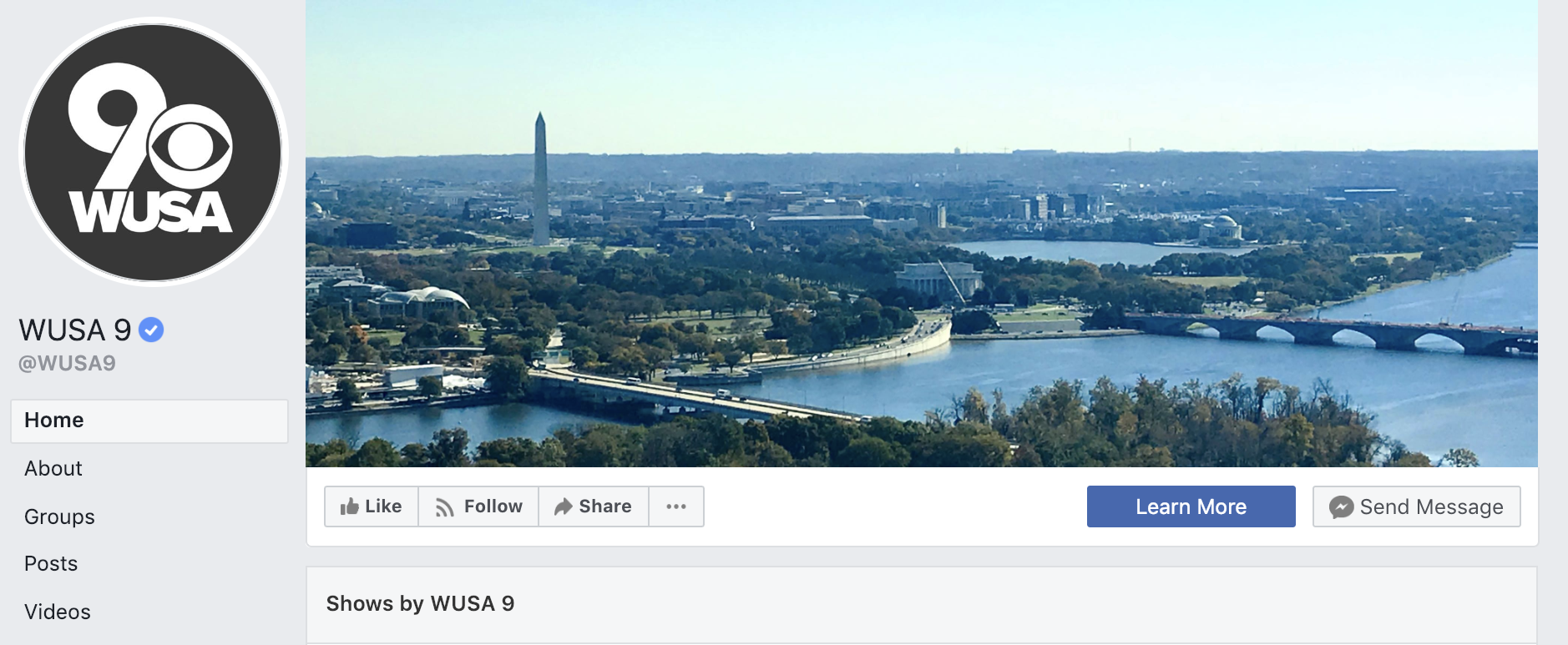Screen dimensions: 1568x645
Task: Select the Home tab in sidebar
Action: tap(149, 421)
